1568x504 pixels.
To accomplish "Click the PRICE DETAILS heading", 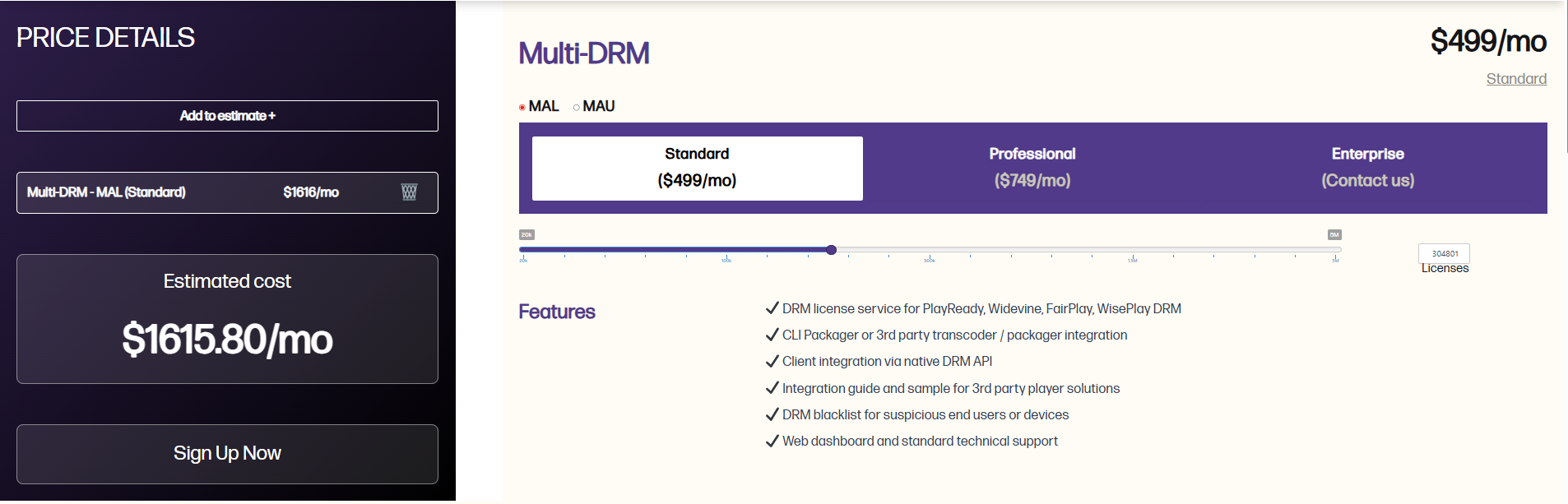I will [105, 37].
